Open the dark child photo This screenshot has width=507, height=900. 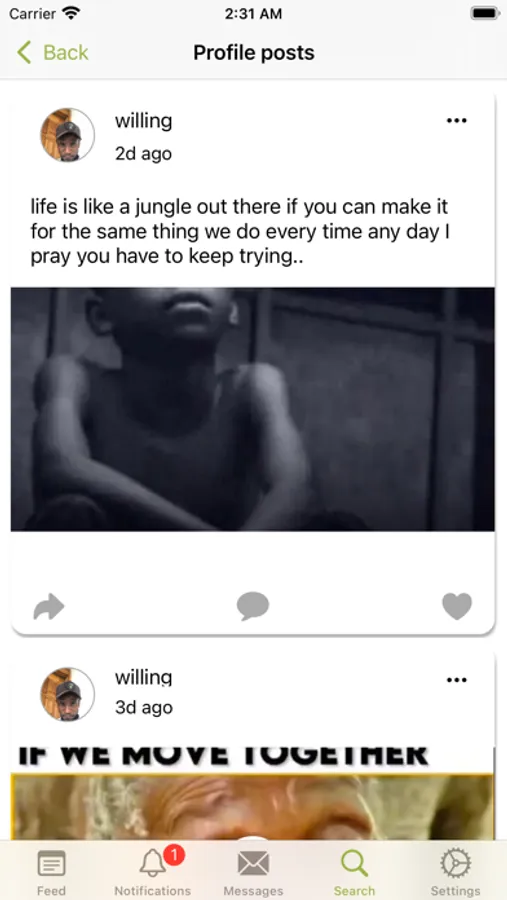(x=253, y=409)
